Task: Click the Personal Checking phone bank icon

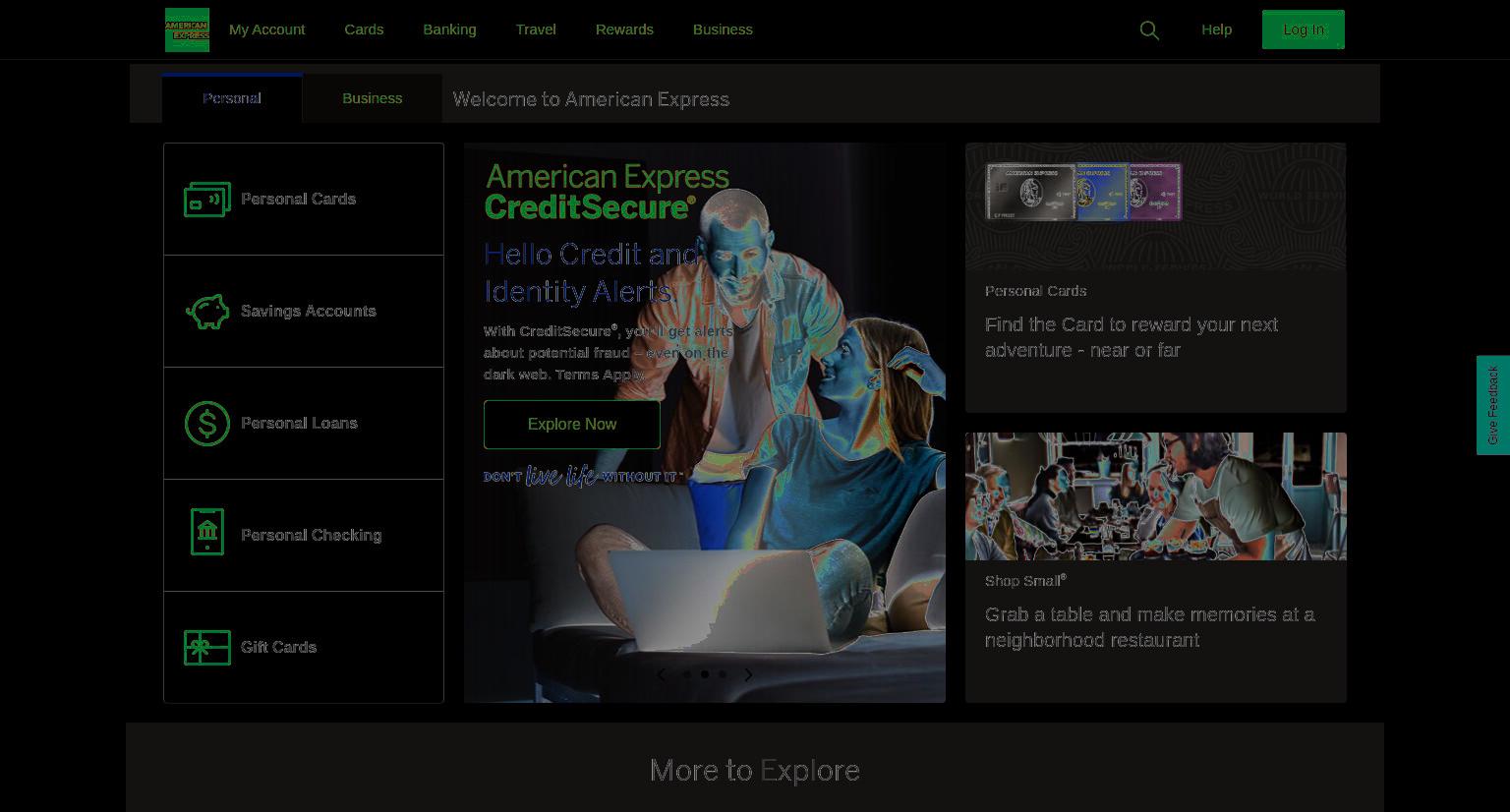Action: 207,532
